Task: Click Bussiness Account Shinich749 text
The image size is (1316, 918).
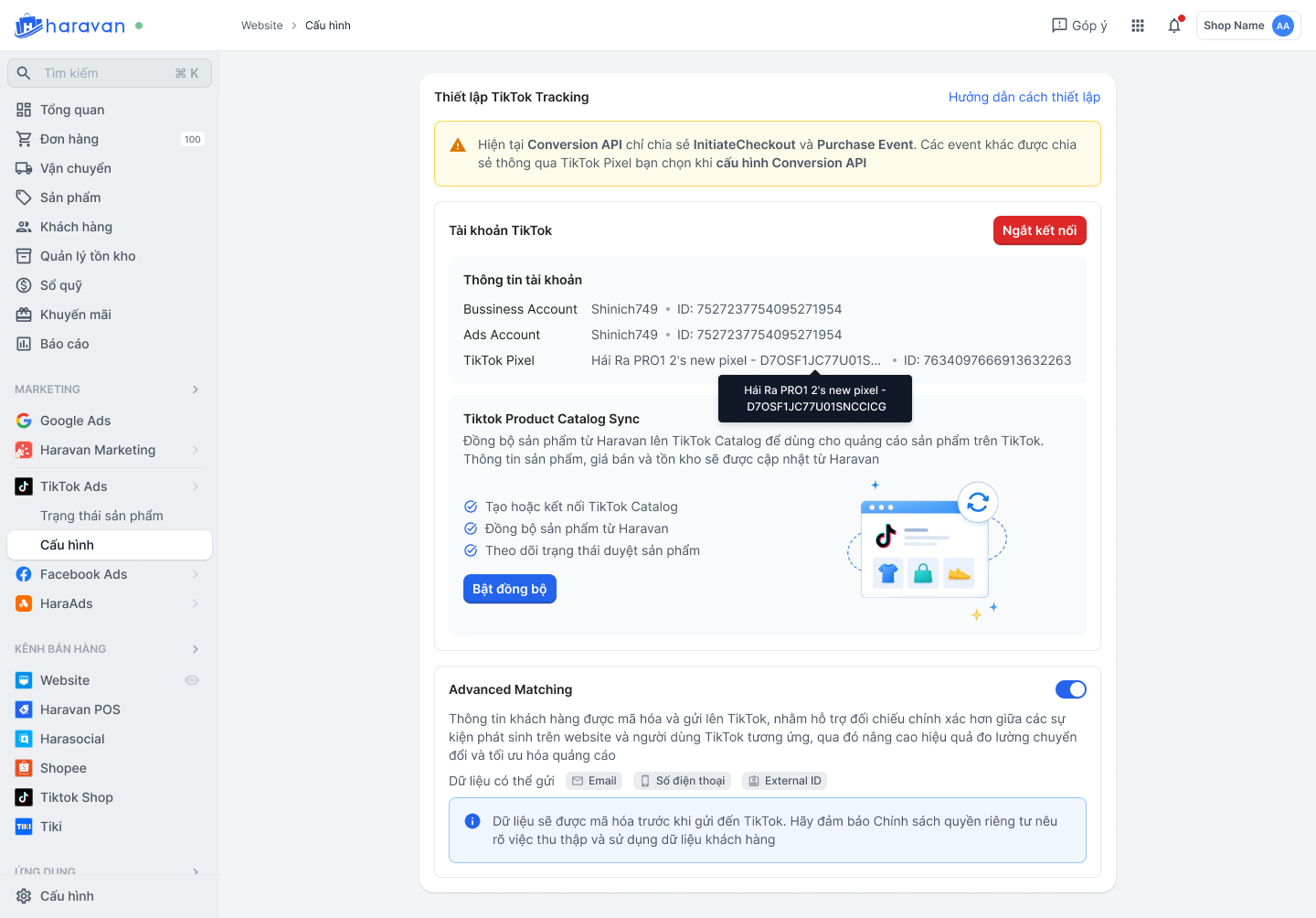Action: pos(624,309)
